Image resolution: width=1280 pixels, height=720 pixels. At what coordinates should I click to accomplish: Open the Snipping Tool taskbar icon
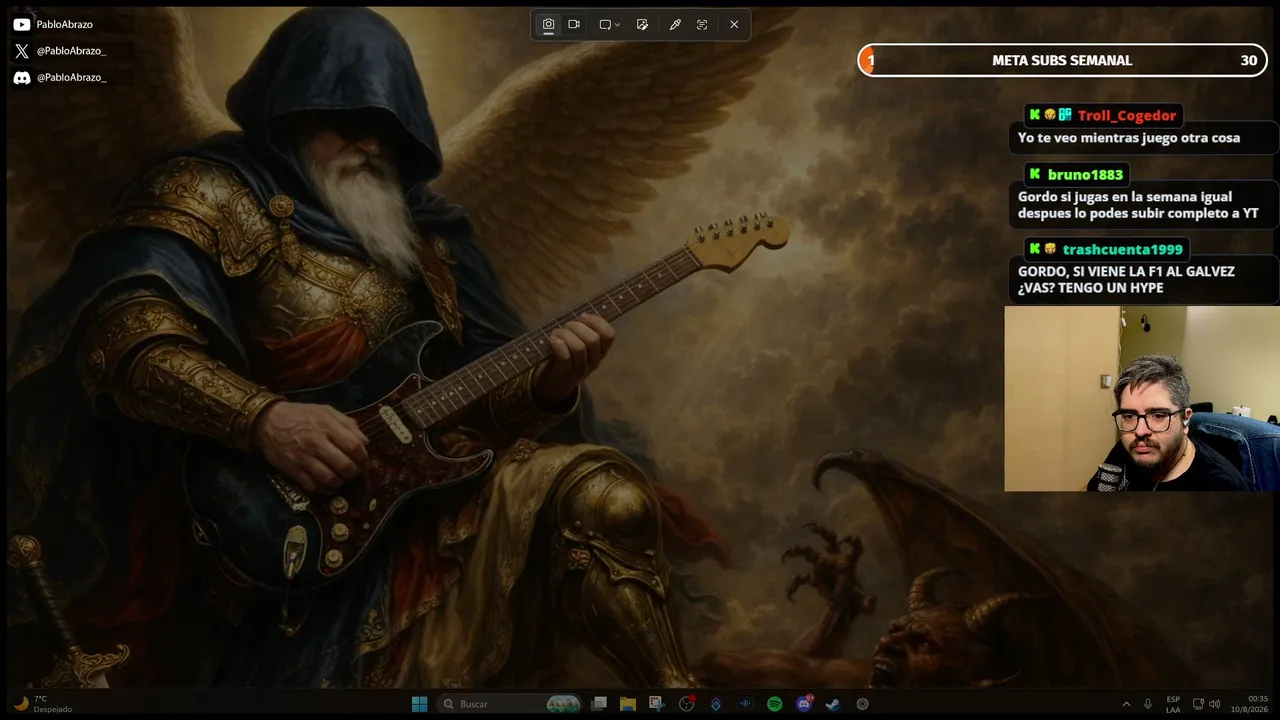[656, 704]
